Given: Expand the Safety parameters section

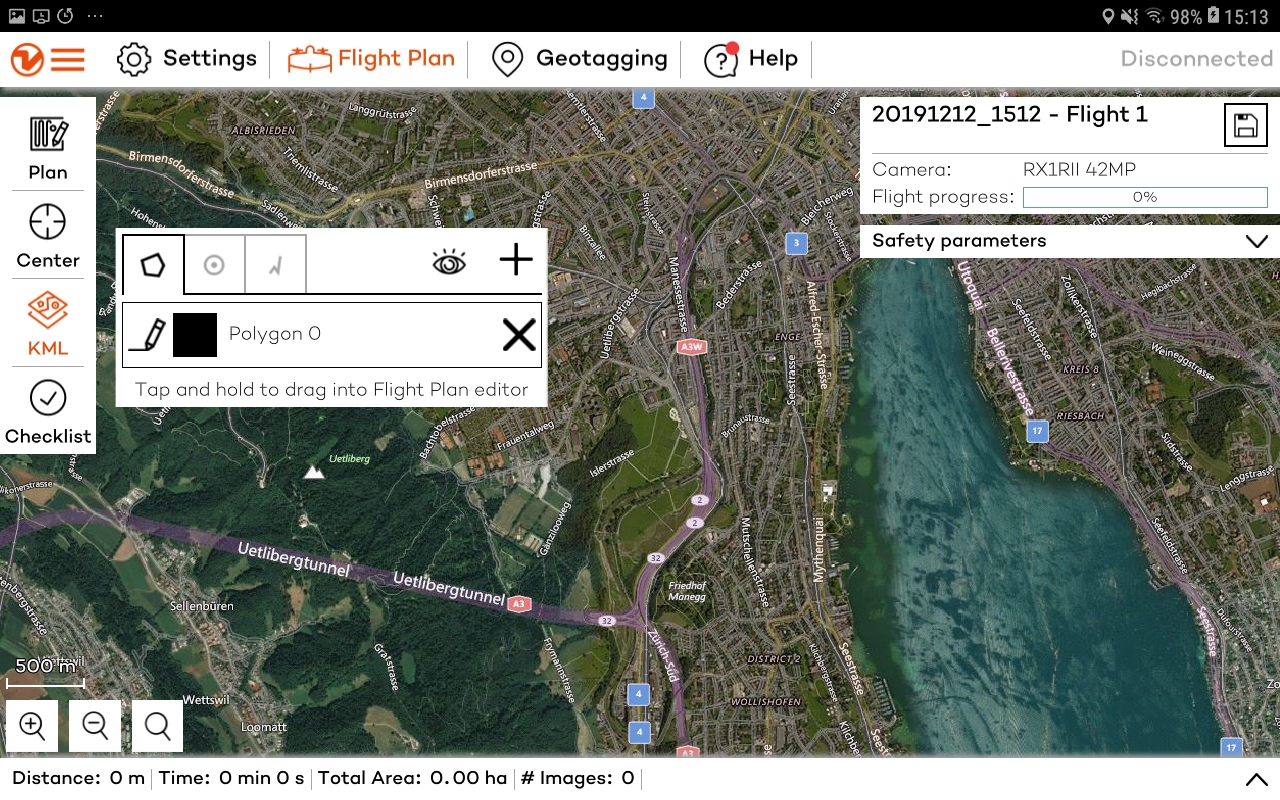Looking at the screenshot, I should pos(1257,241).
